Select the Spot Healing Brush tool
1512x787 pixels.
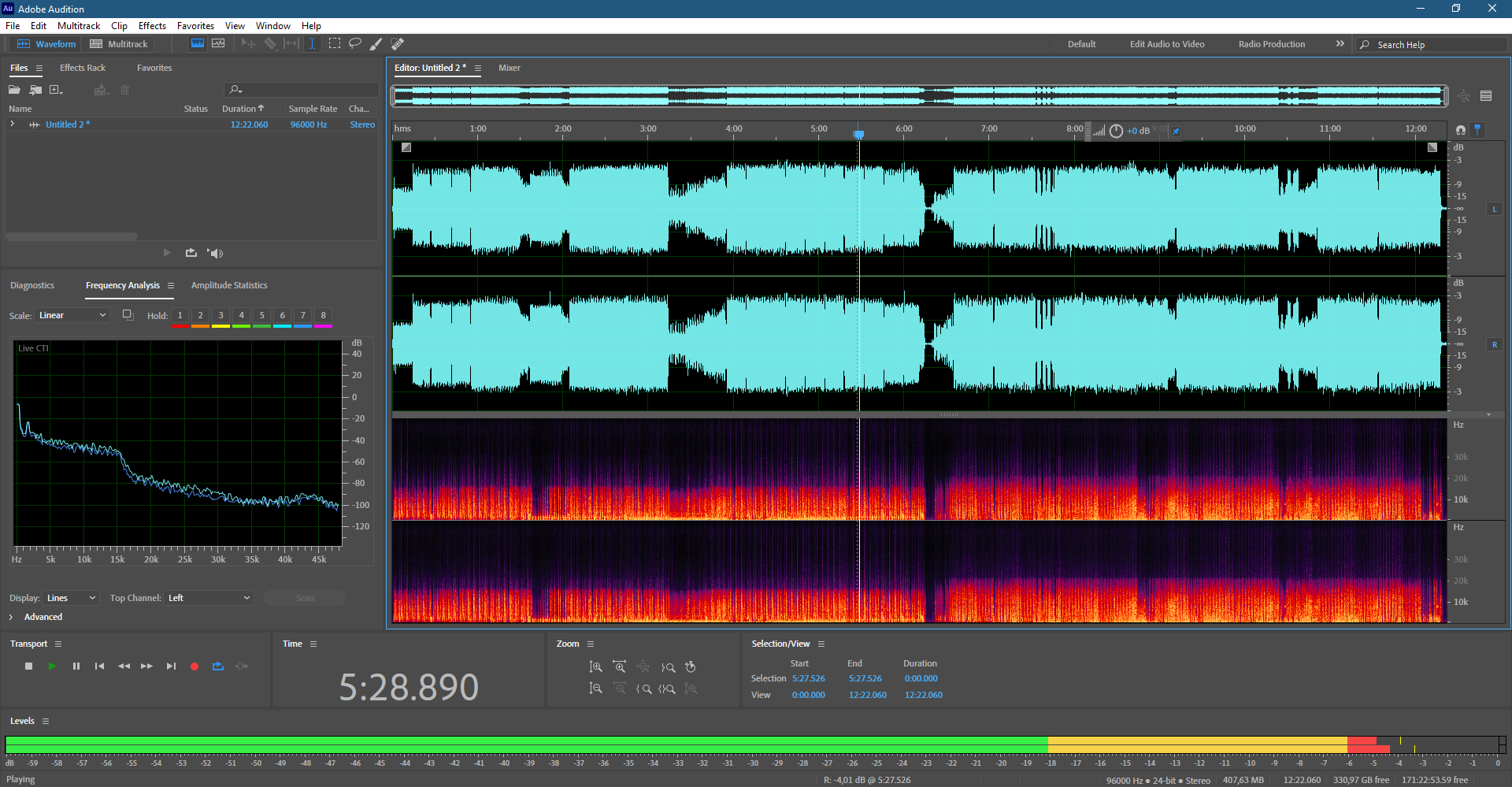tap(398, 43)
